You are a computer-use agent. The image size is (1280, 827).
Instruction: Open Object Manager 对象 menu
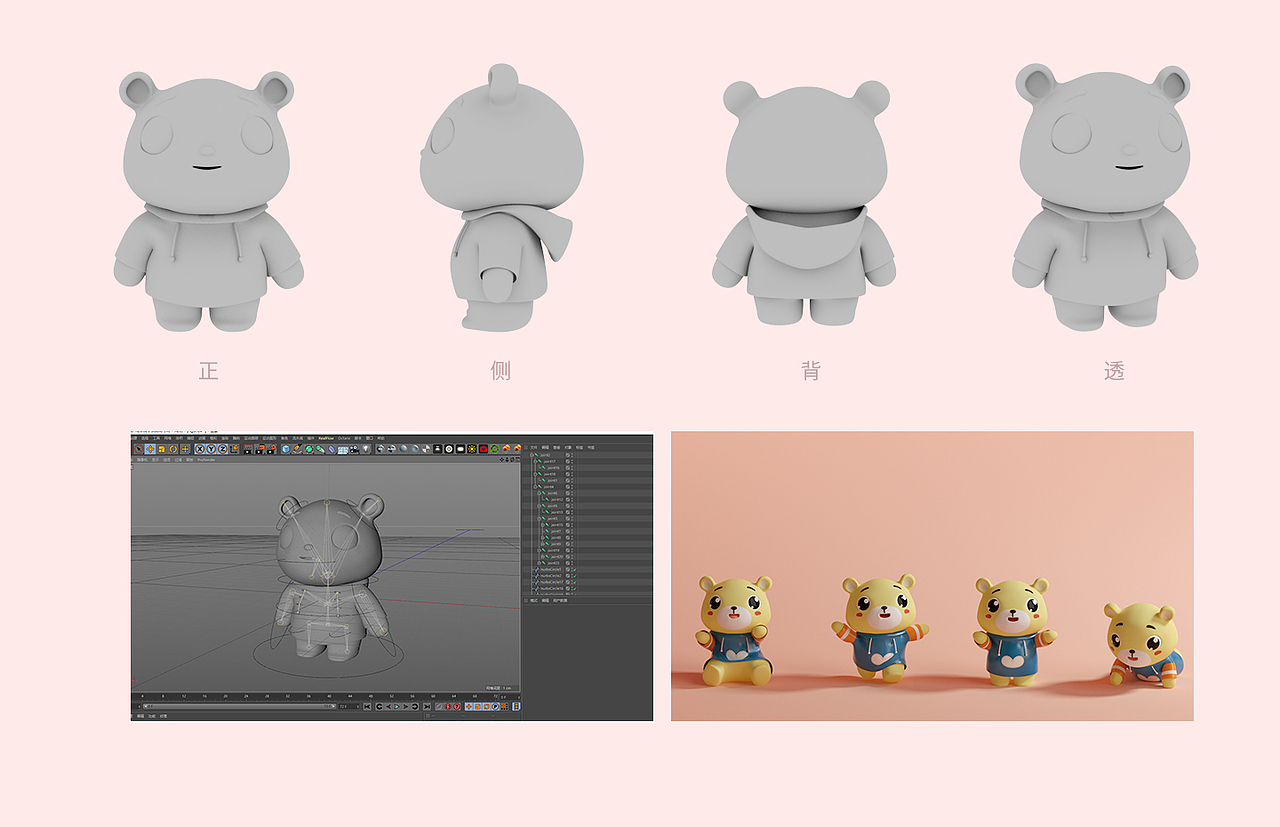click(568, 447)
